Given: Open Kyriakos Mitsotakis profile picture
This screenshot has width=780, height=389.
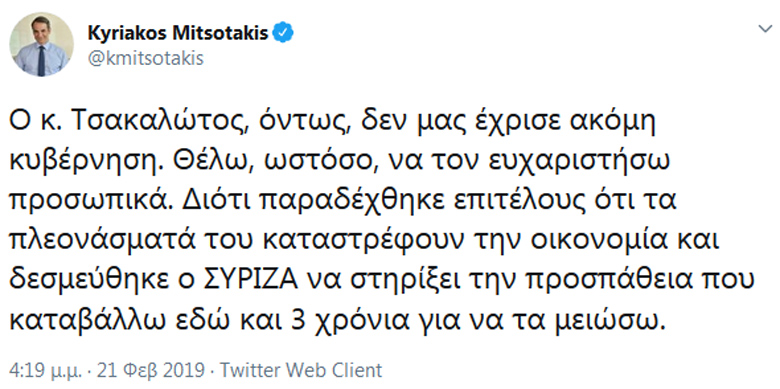Looking at the screenshot, I should pyautogui.click(x=41, y=44).
